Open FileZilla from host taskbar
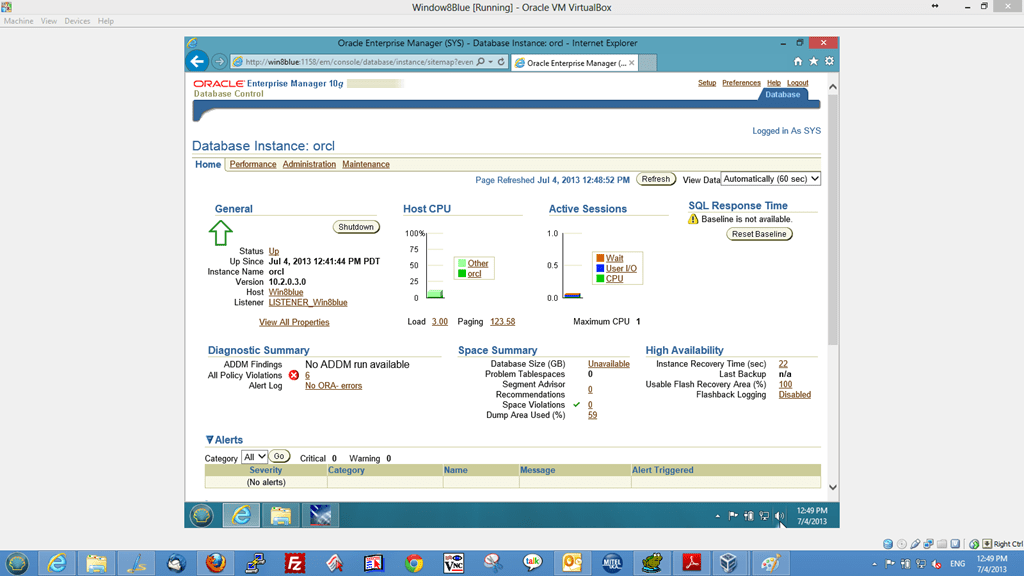The height and width of the screenshot is (576, 1024). (x=295, y=563)
